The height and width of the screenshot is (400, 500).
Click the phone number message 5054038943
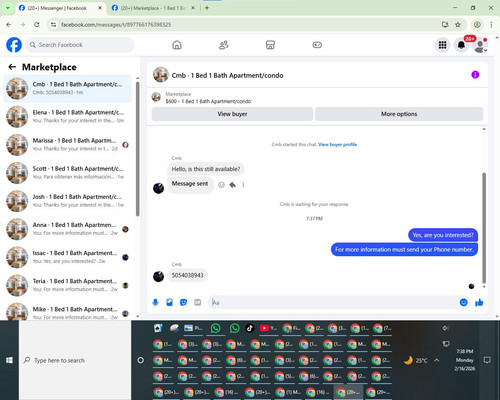(x=187, y=275)
